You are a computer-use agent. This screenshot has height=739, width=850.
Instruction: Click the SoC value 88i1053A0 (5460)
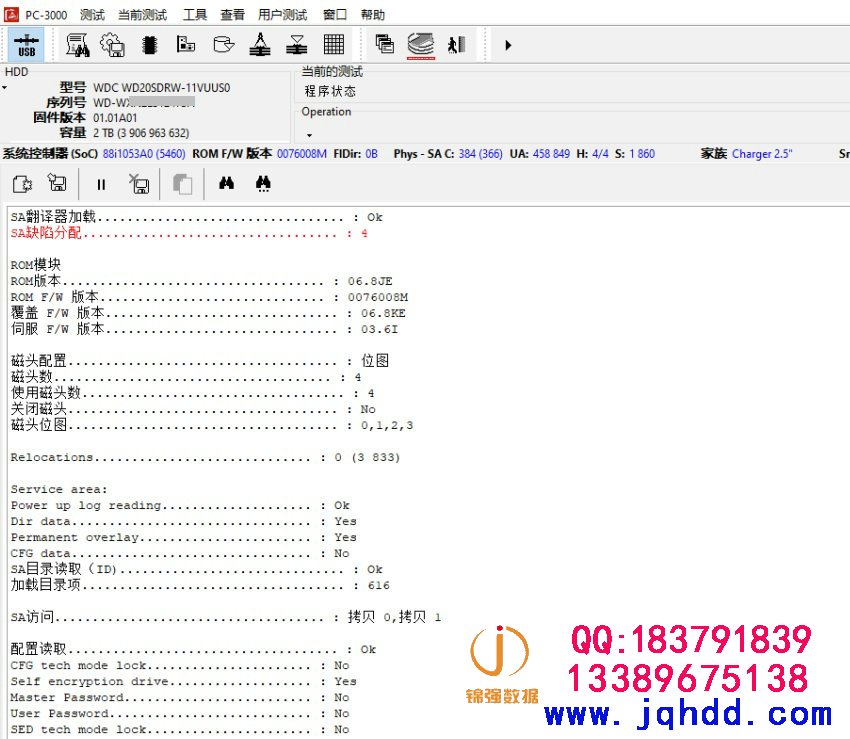pos(144,154)
